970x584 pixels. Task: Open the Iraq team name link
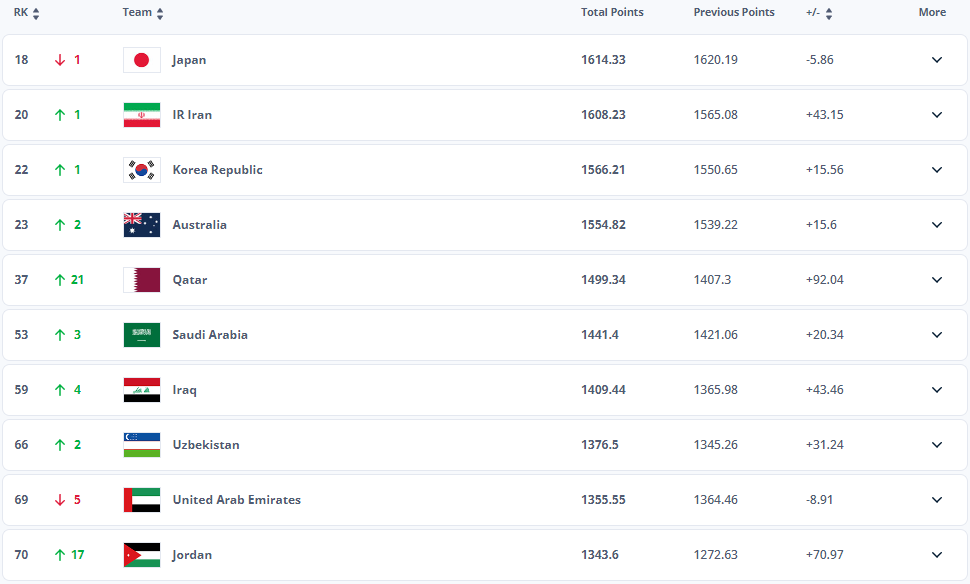pyautogui.click(x=184, y=390)
